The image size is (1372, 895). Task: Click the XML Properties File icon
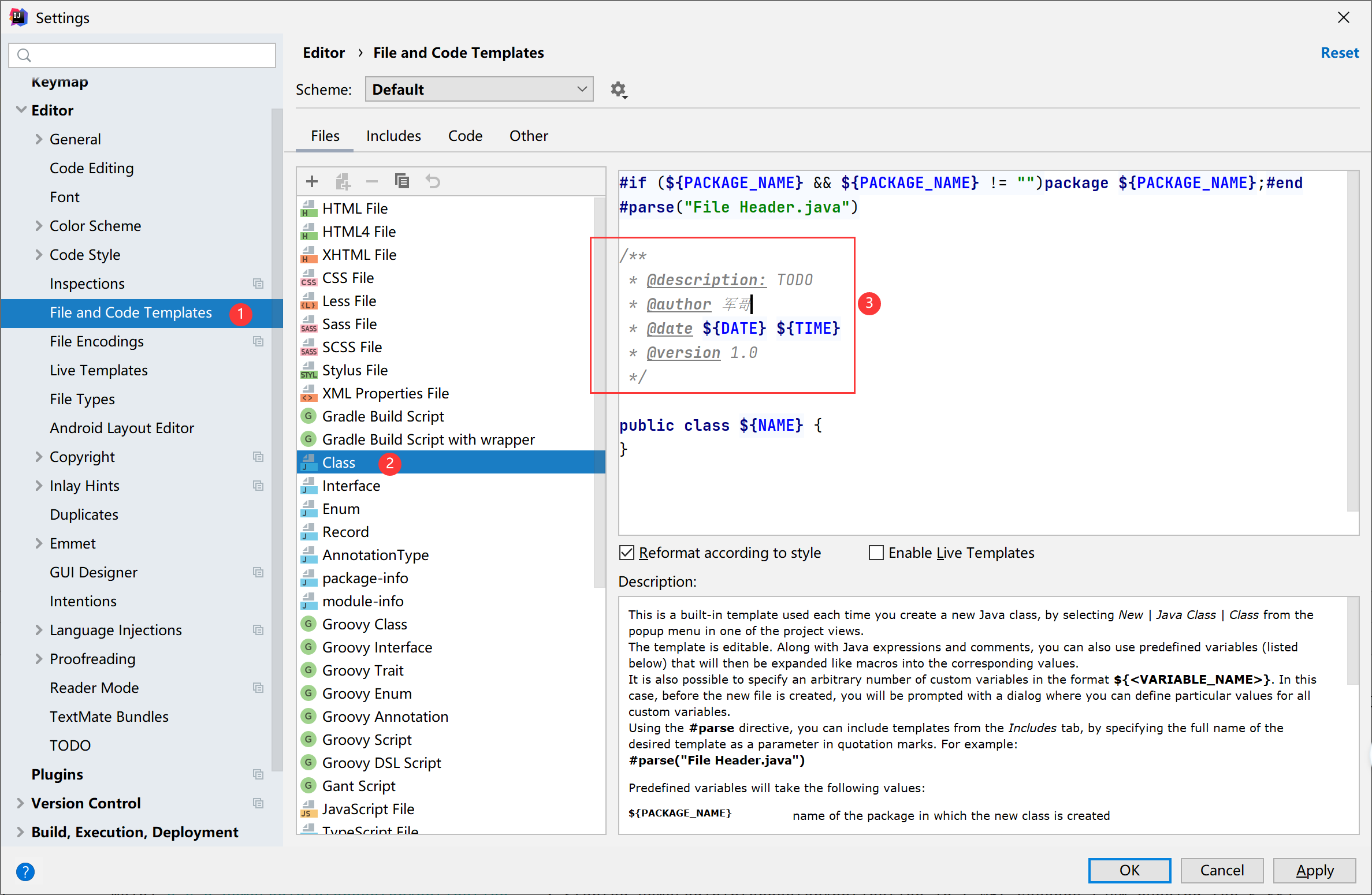309,393
